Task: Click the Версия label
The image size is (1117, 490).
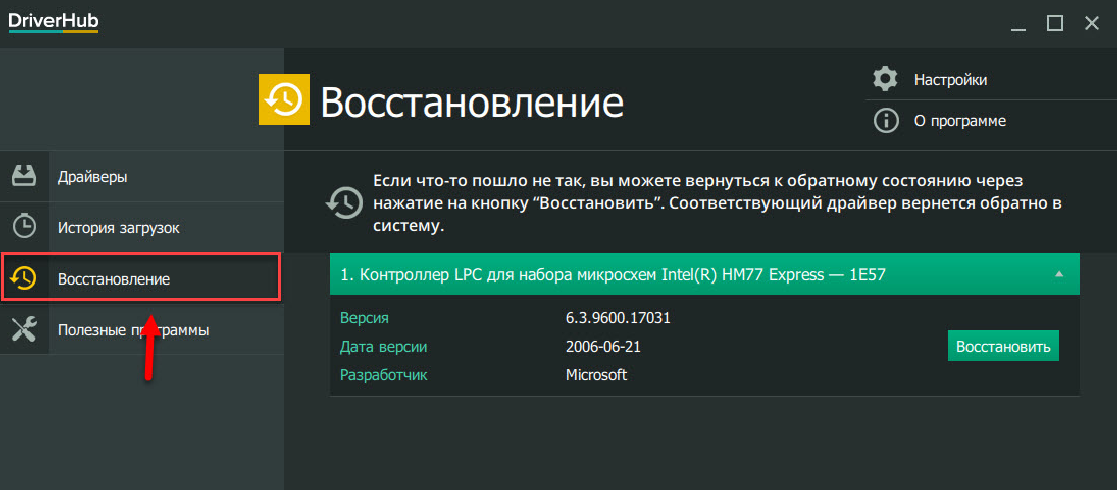Action: (365, 317)
